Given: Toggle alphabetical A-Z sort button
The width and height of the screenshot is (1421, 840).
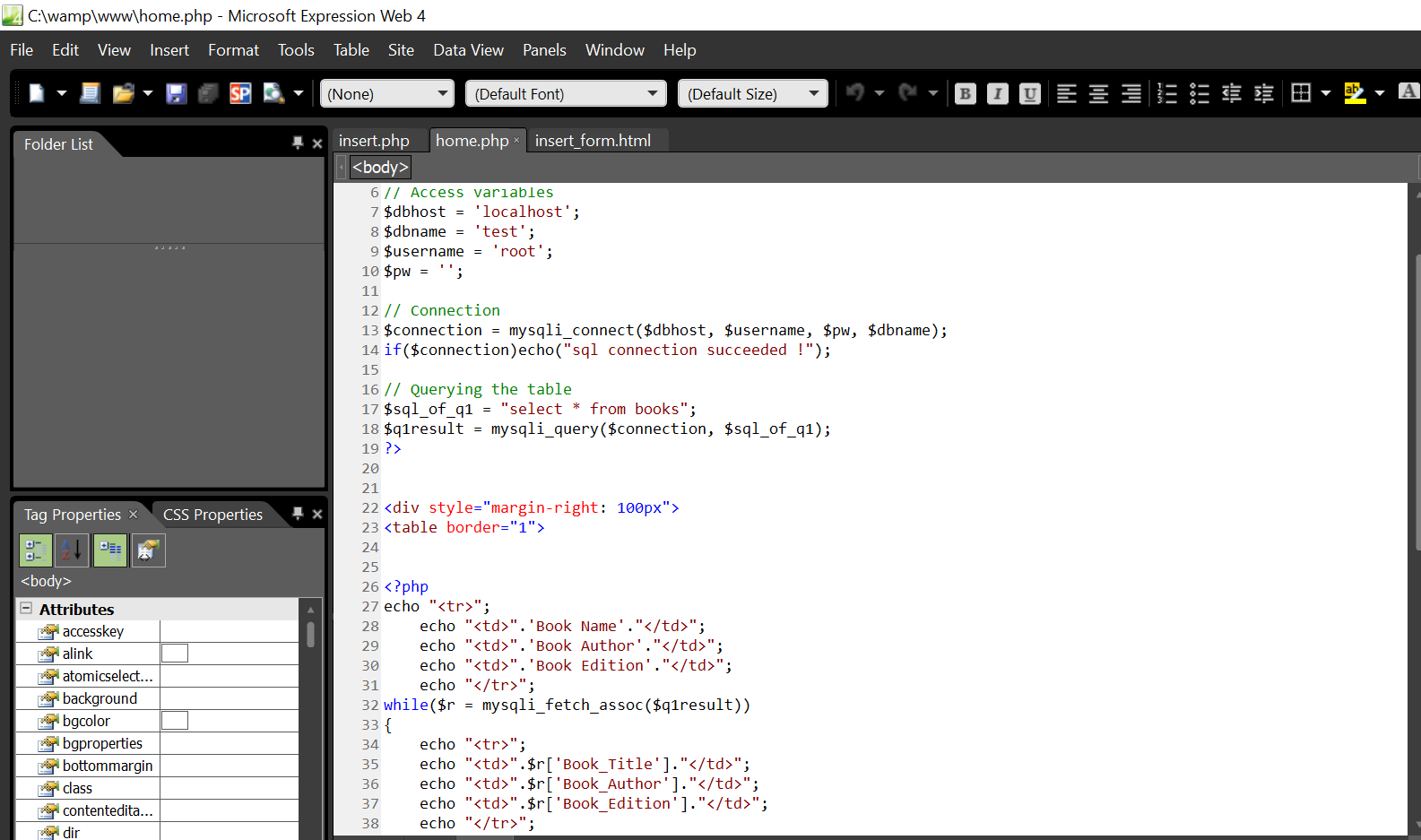Looking at the screenshot, I should tap(73, 550).
